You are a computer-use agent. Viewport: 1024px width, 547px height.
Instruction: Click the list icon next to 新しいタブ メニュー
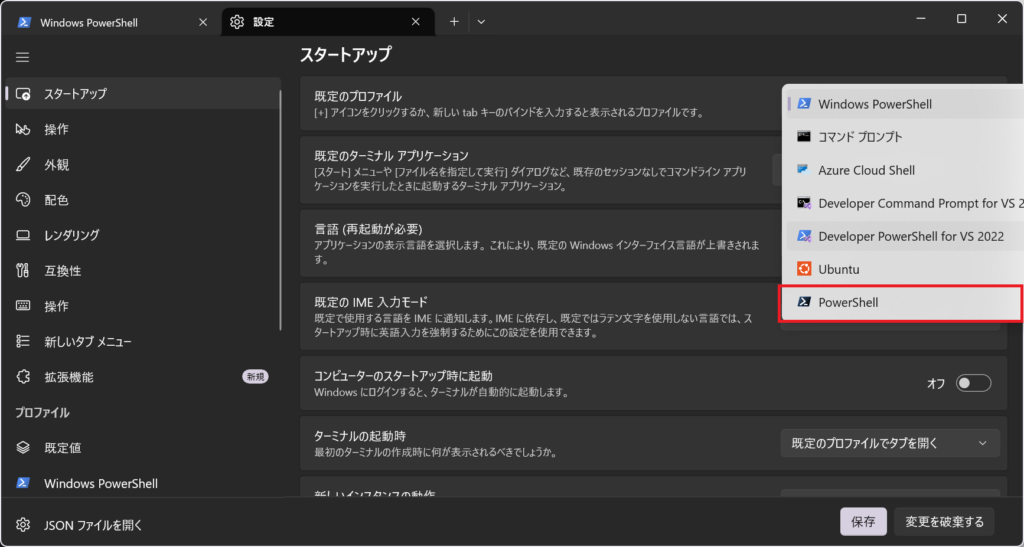(x=23, y=341)
